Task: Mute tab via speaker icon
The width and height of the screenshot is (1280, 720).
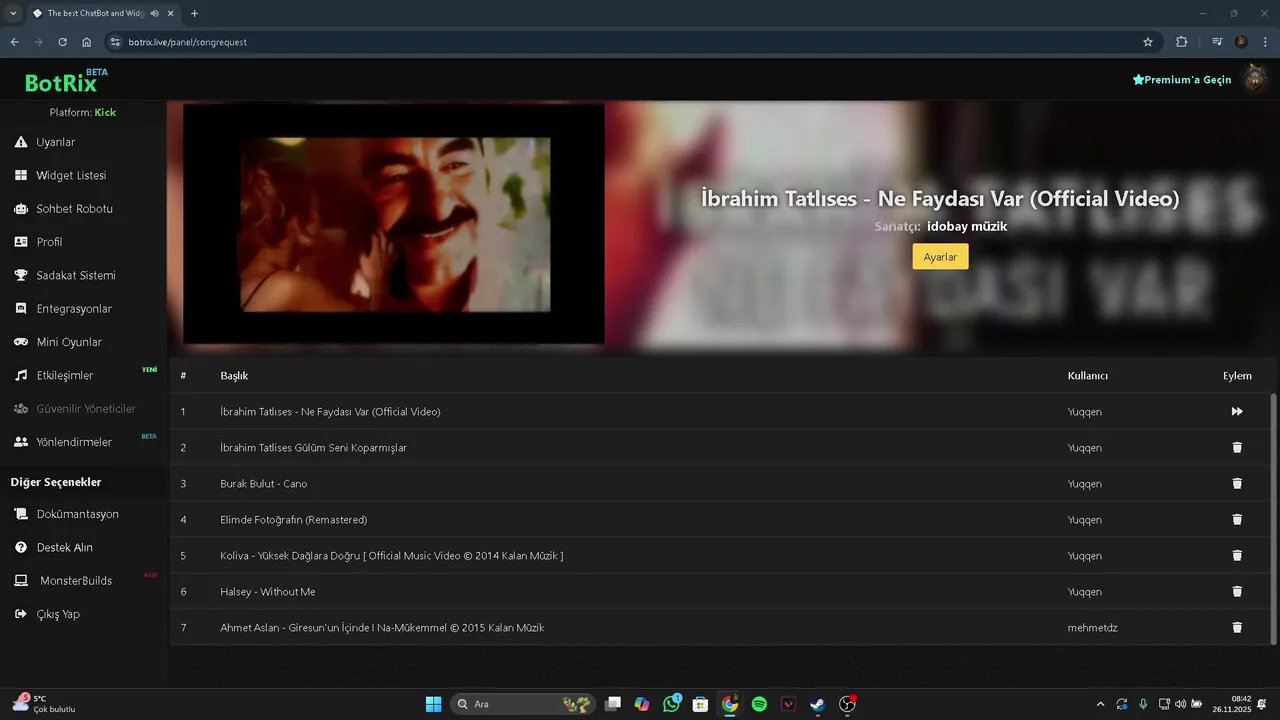Action: tap(154, 13)
